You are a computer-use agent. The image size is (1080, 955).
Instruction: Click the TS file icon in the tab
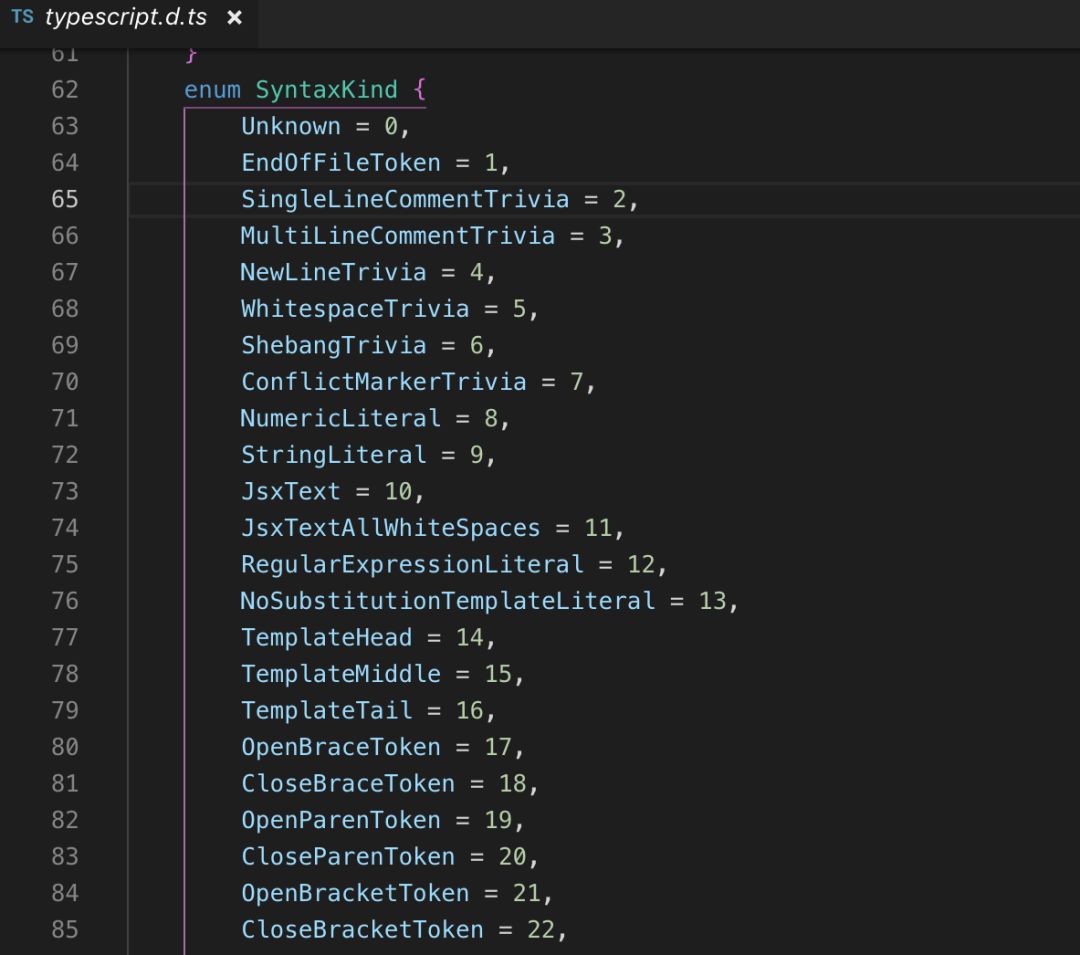(22, 17)
